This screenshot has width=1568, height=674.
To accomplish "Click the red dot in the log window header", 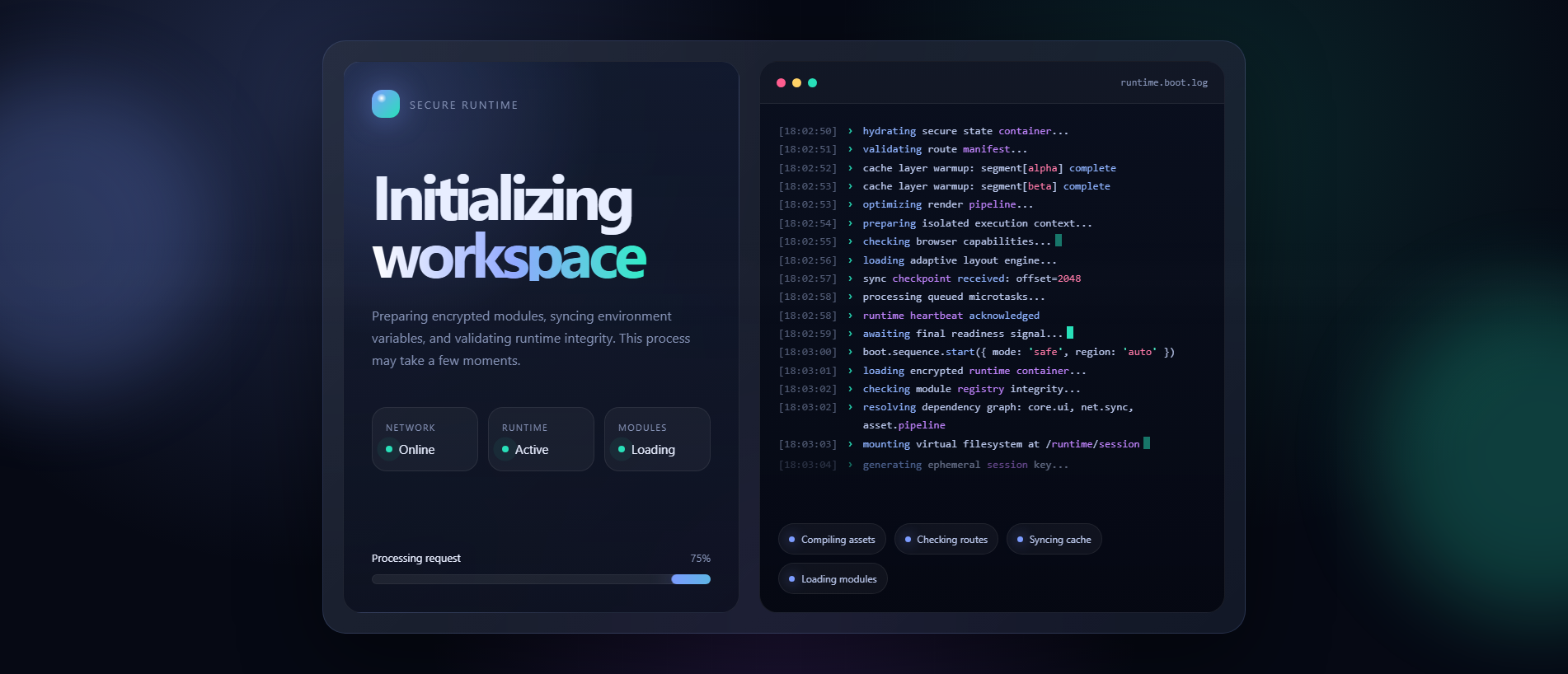I will pyautogui.click(x=781, y=82).
